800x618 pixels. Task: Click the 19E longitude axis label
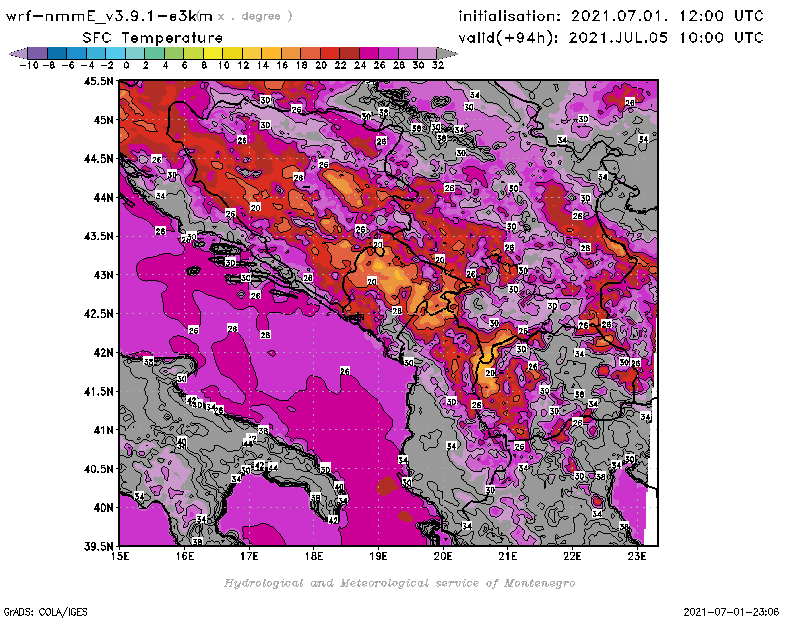coord(379,556)
